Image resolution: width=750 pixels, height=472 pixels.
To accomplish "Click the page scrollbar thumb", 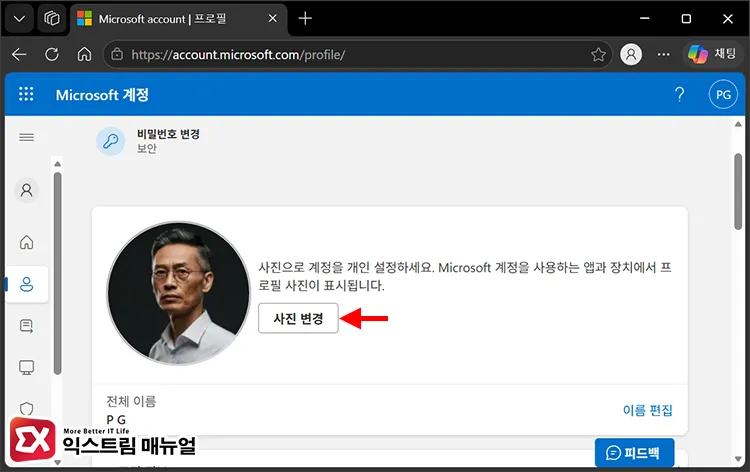I will click(x=739, y=191).
